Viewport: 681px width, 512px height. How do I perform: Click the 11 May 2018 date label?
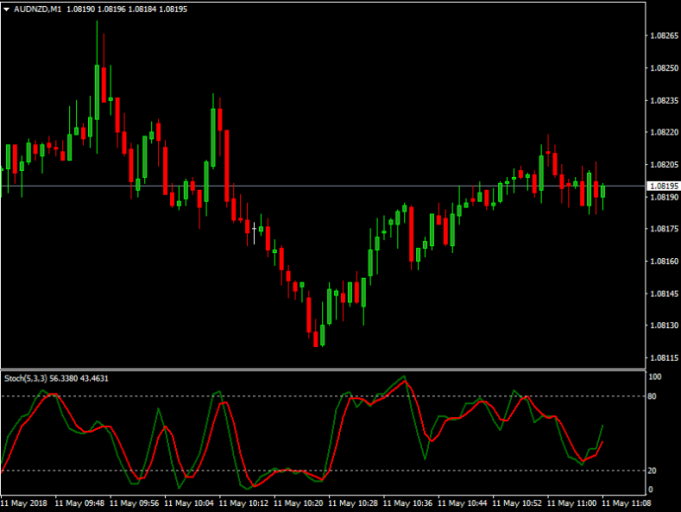pyautogui.click(x=26, y=503)
